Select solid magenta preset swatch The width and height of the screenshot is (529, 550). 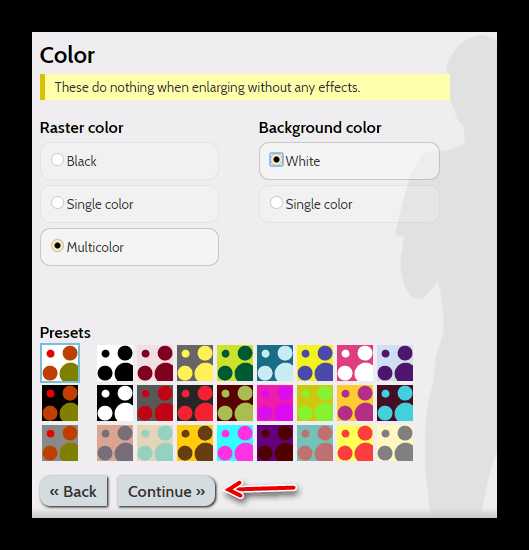click(275, 403)
